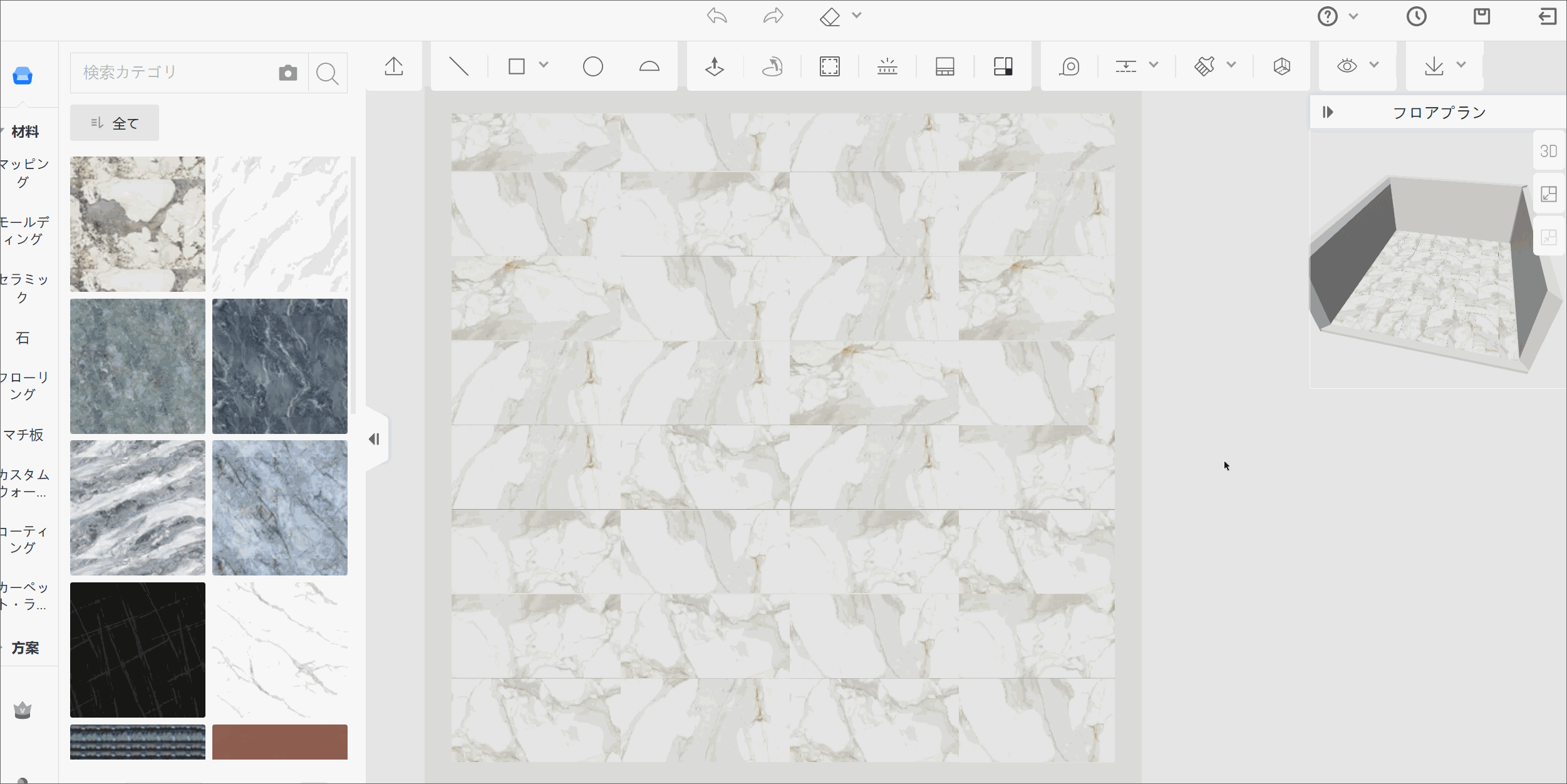Viewport: 1567px width, 784px height.
Task: Collapse the フロアプラン preview panel
Action: coord(1328,112)
